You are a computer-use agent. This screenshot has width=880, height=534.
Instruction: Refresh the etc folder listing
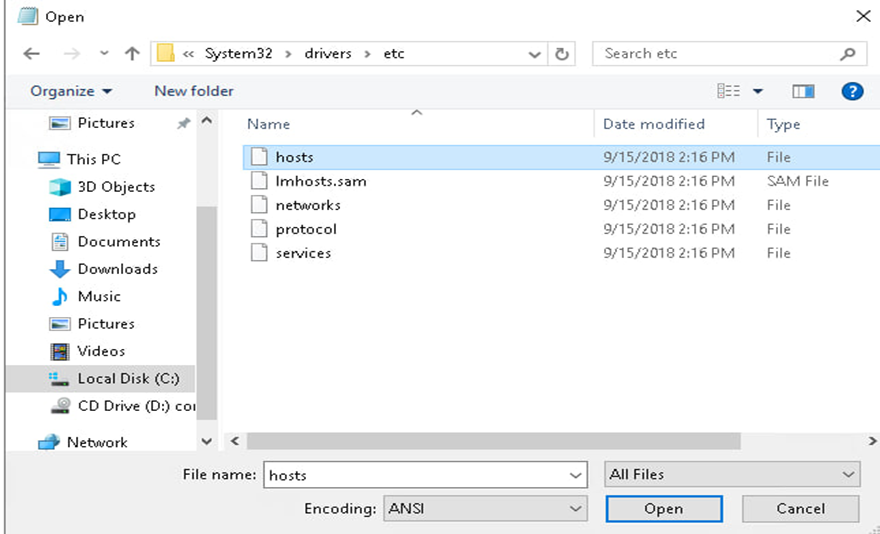pos(562,54)
